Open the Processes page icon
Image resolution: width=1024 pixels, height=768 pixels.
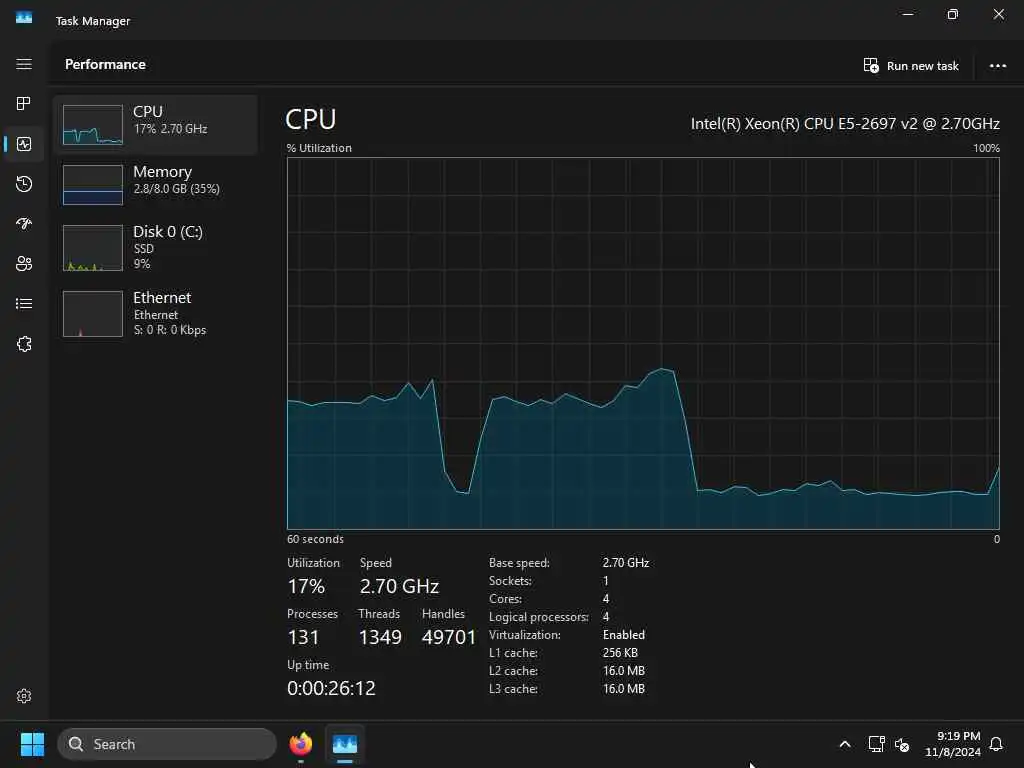(x=24, y=103)
